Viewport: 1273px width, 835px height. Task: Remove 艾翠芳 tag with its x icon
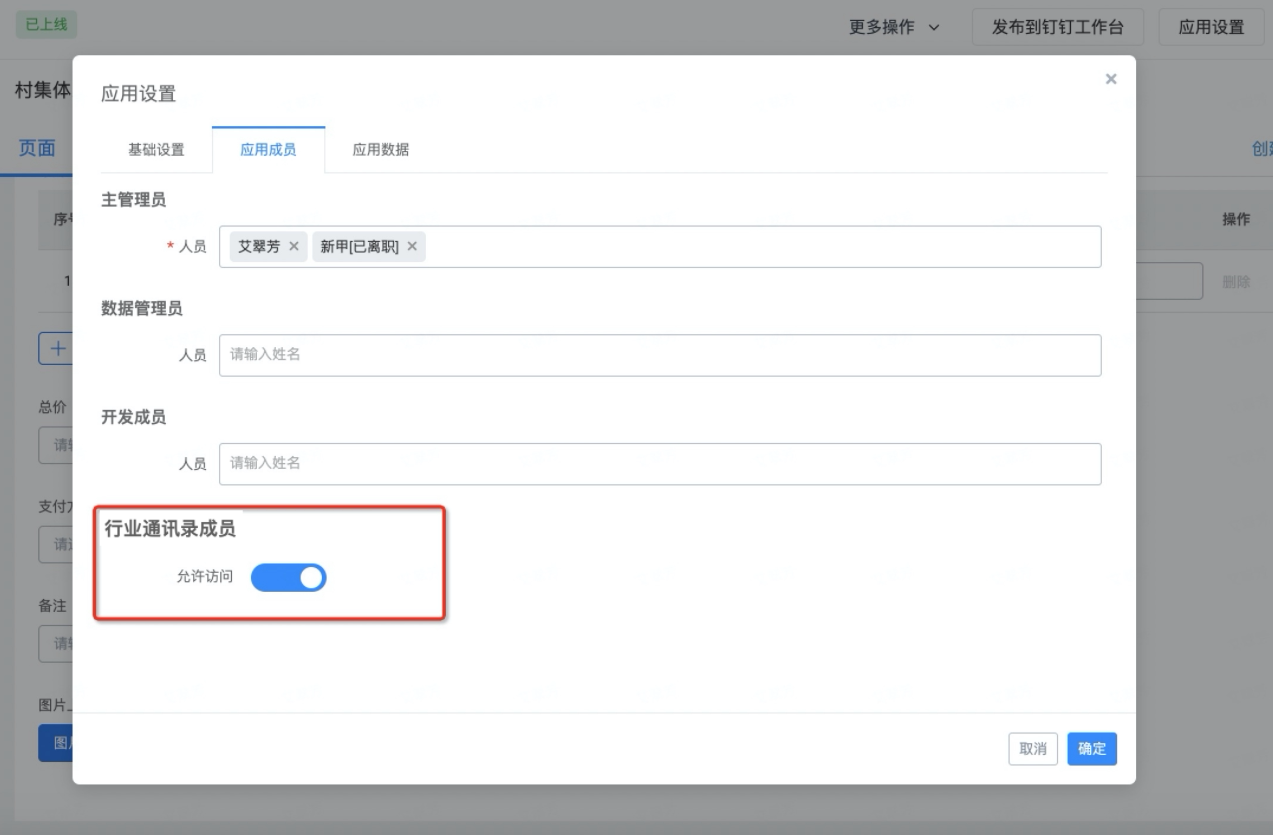[293, 247]
